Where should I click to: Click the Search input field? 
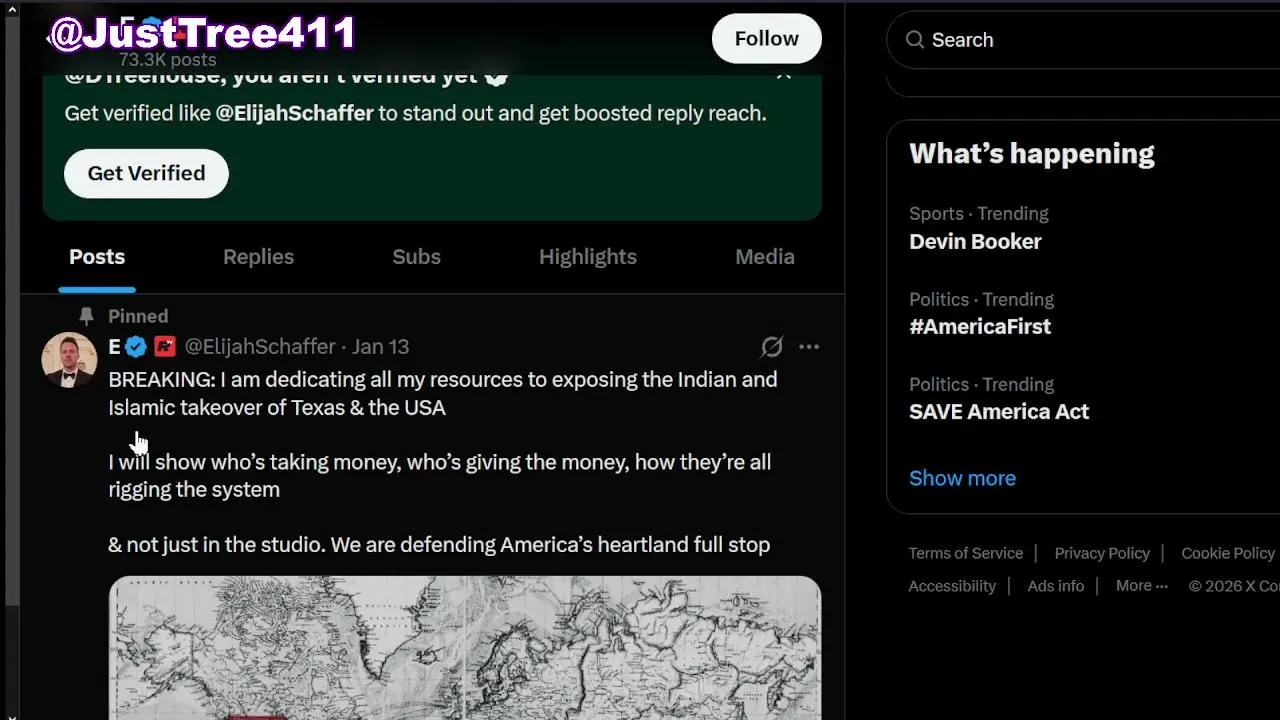point(1083,40)
